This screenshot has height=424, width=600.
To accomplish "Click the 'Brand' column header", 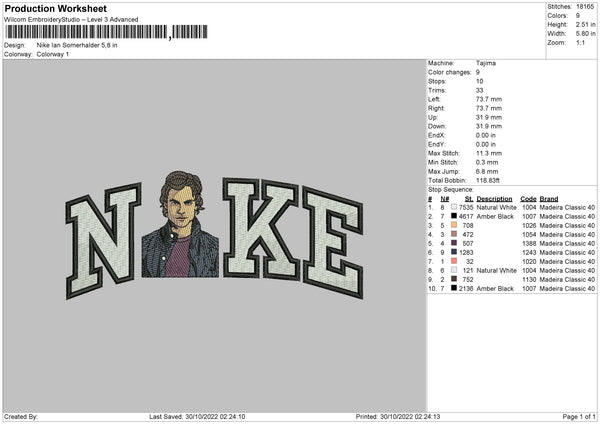I will click(549, 199).
